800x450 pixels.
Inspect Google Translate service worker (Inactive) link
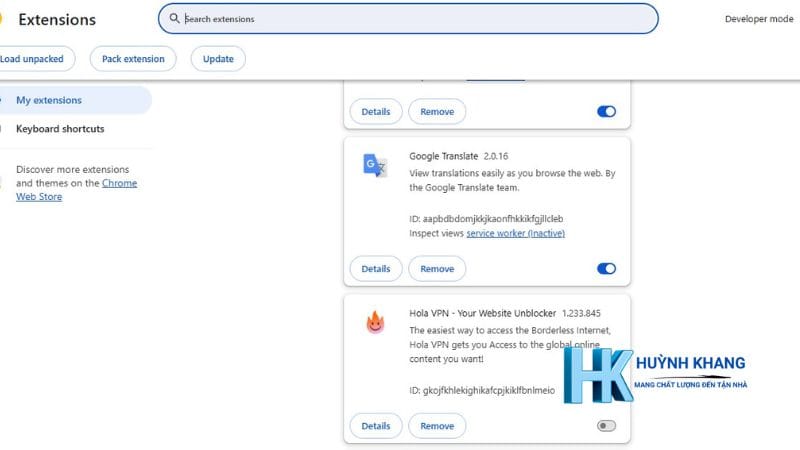[515, 233]
